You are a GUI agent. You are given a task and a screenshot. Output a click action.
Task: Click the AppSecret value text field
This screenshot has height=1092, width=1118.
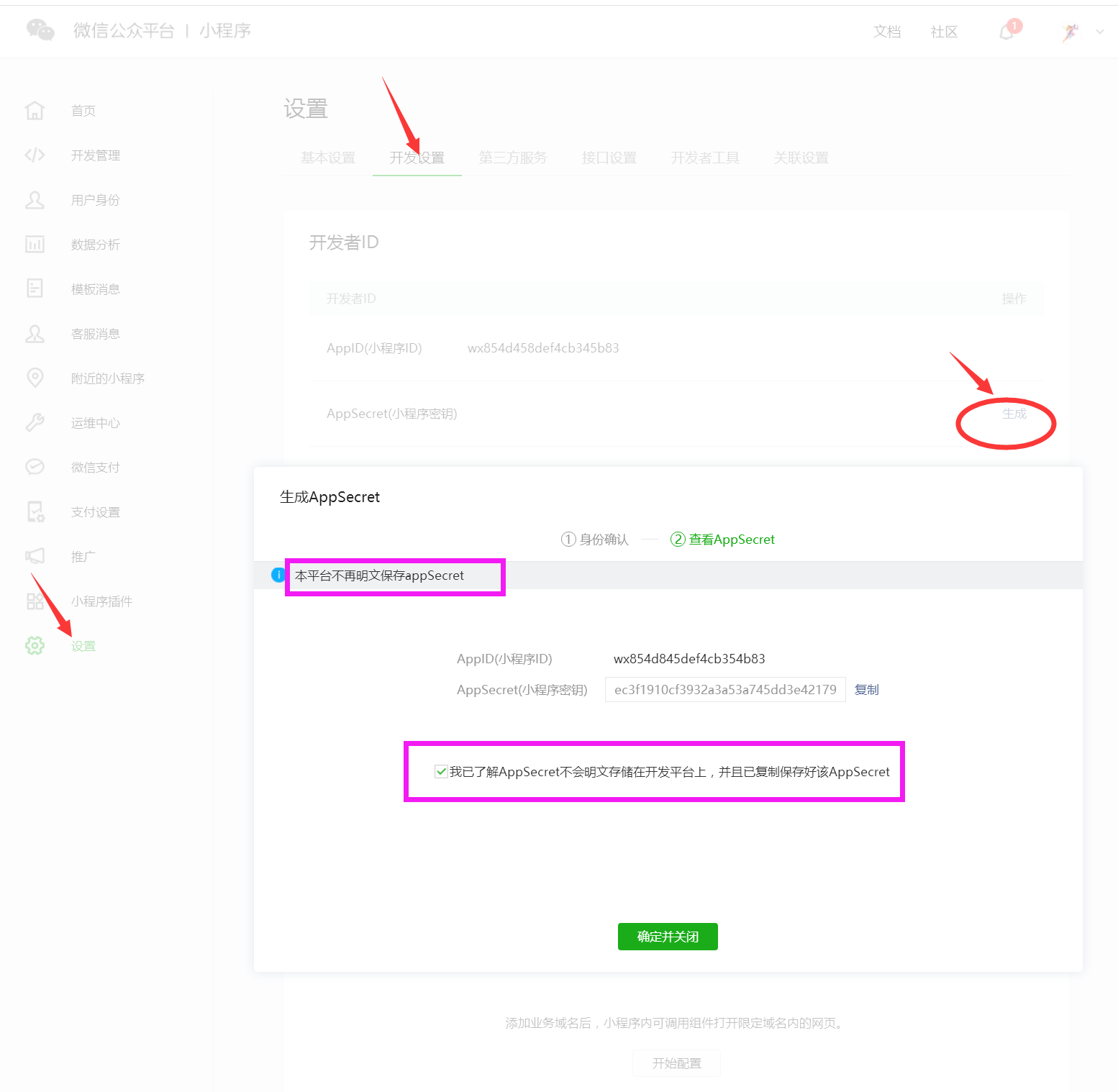[x=724, y=690]
